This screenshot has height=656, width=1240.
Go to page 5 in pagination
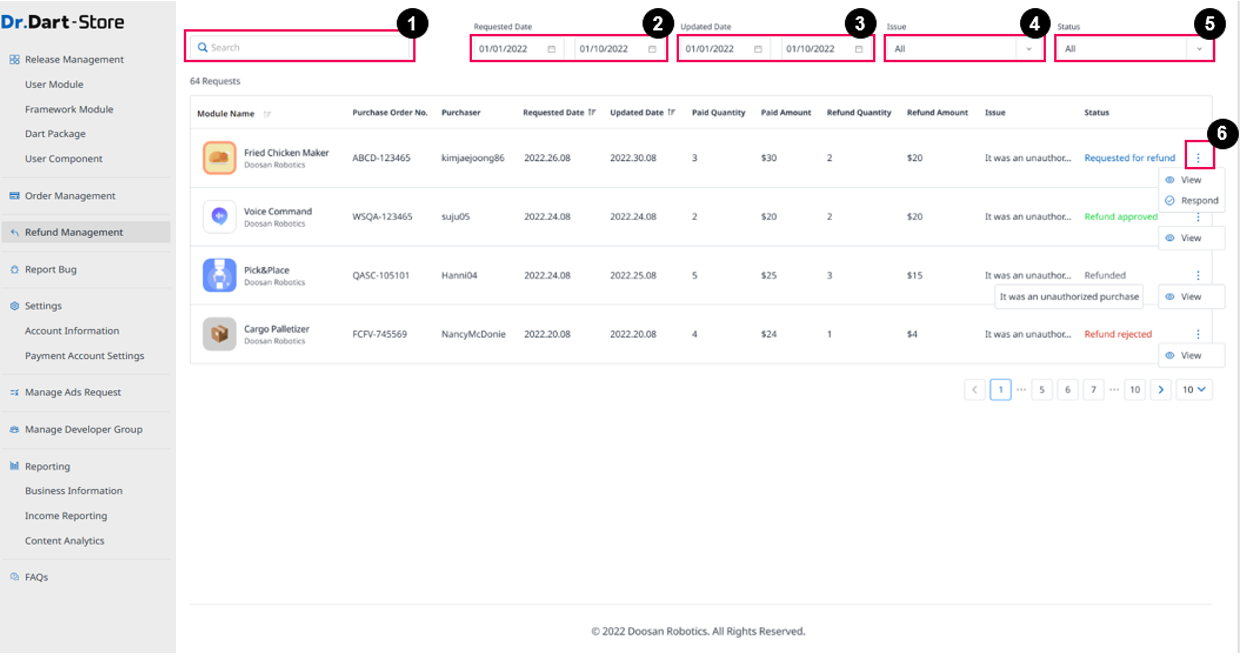coord(1042,390)
